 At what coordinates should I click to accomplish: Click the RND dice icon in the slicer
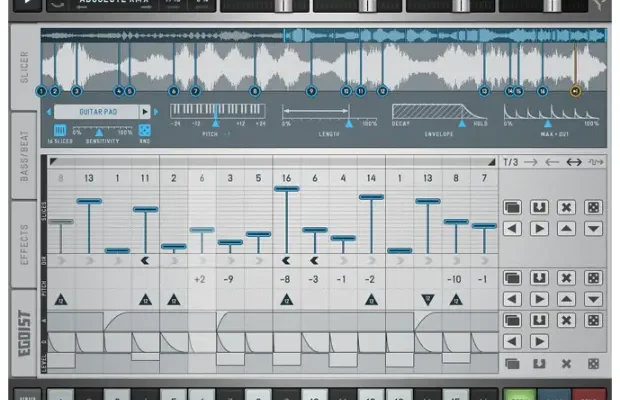(144, 130)
